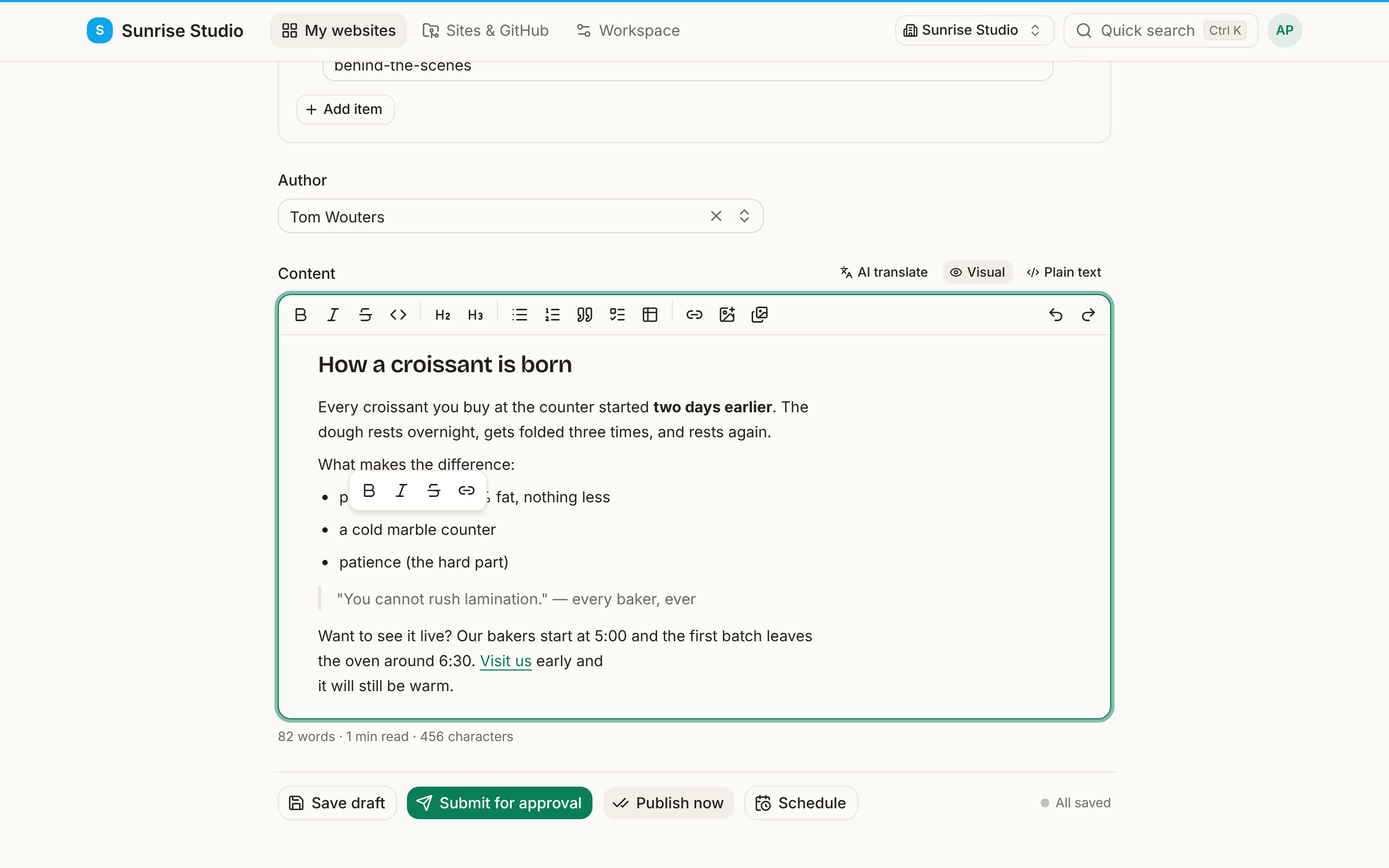This screenshot has height=868, width=1389.
Task: Expand the Author dropdown chevrons
Action: click(744, 216)
